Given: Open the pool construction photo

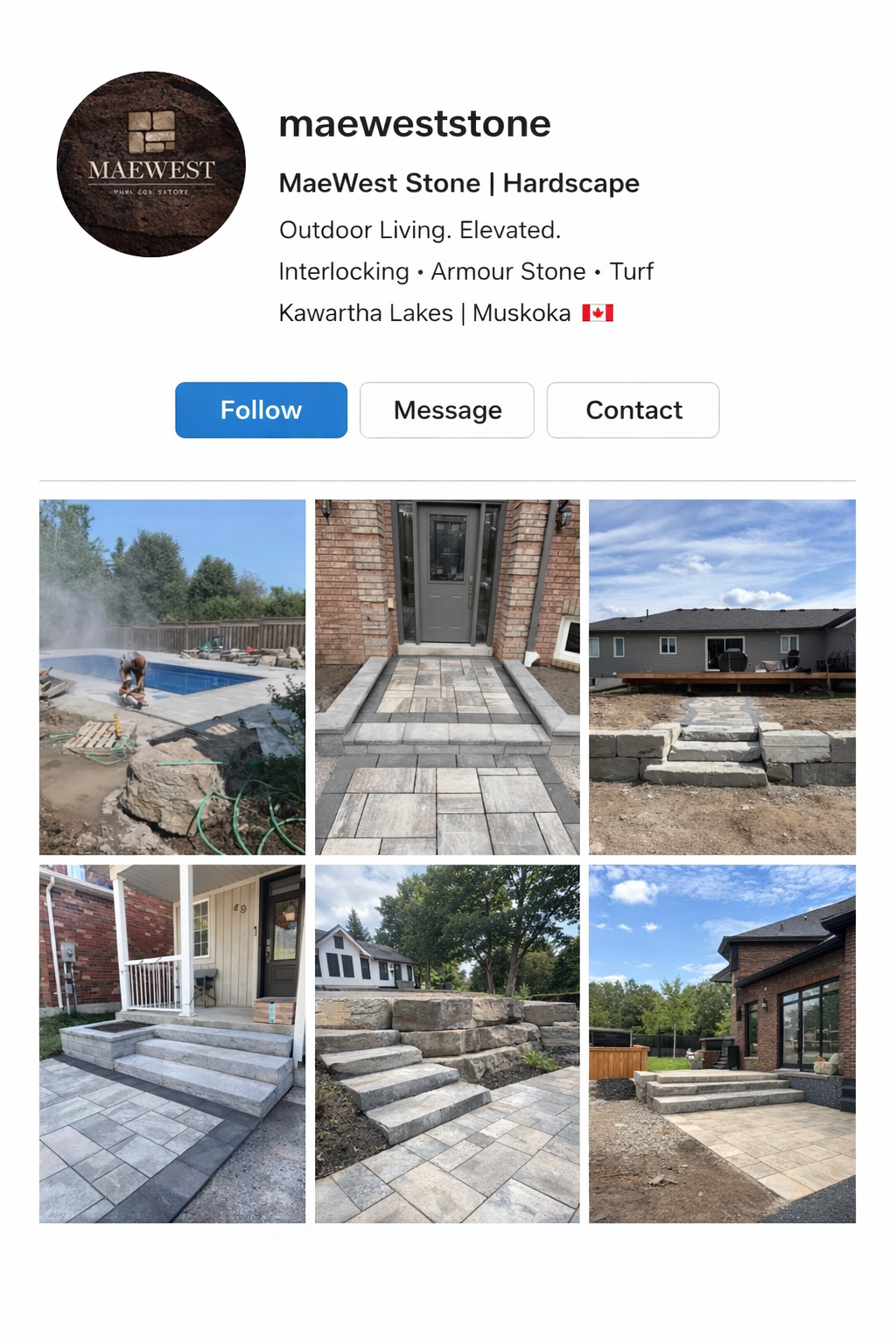Looking at the screenshot, I should click(172, 677).
